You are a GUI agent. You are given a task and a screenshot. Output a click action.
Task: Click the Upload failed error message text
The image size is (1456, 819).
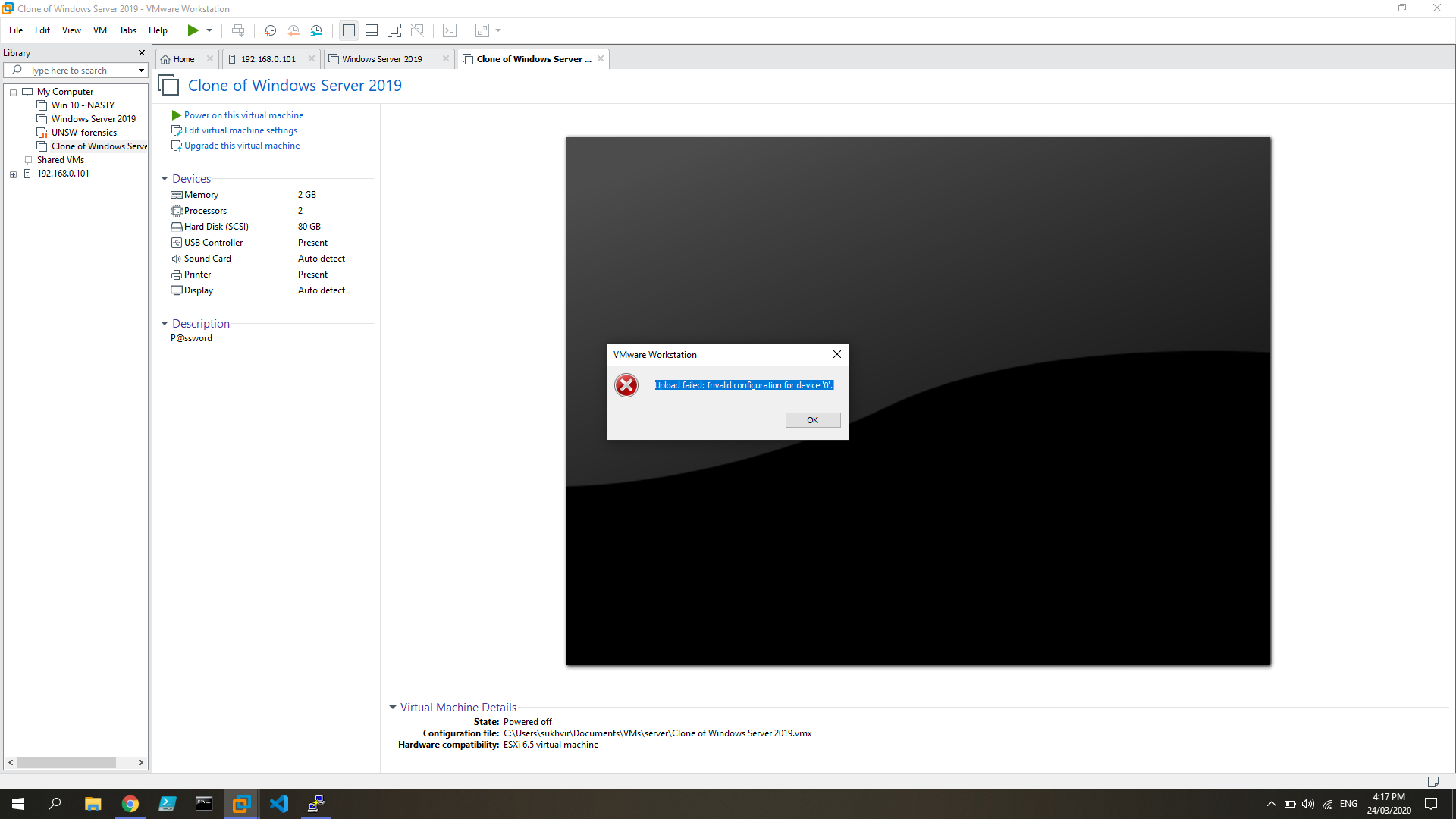(744, 385)
